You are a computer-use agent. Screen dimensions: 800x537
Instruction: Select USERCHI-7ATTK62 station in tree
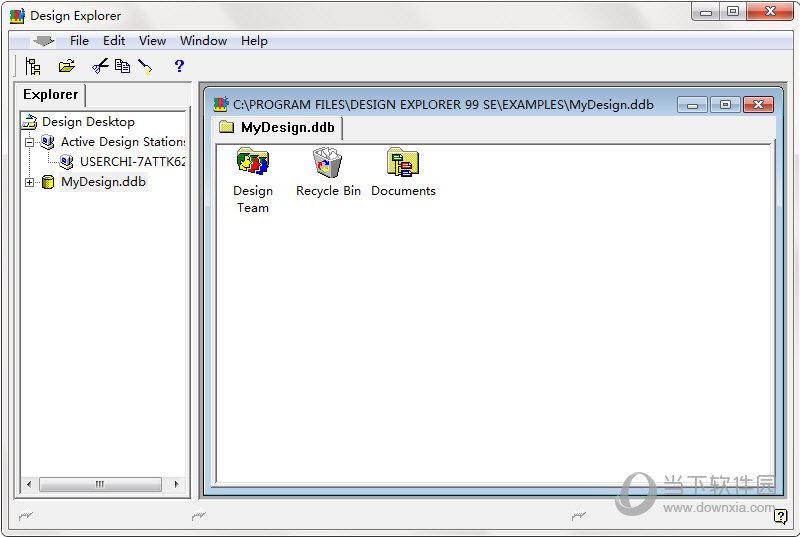click(x=133, y=162)
